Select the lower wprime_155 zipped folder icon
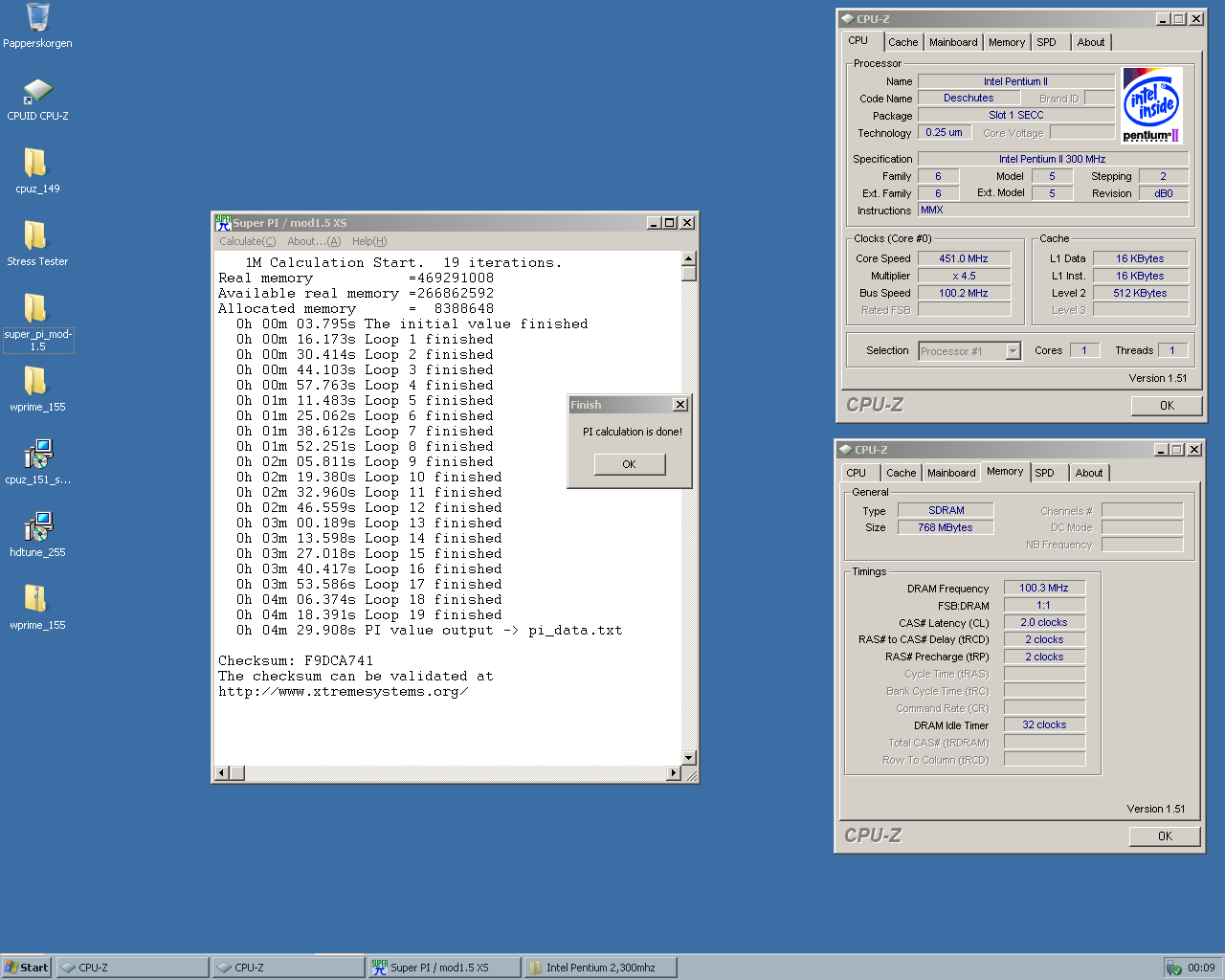 tap(35, 599)
